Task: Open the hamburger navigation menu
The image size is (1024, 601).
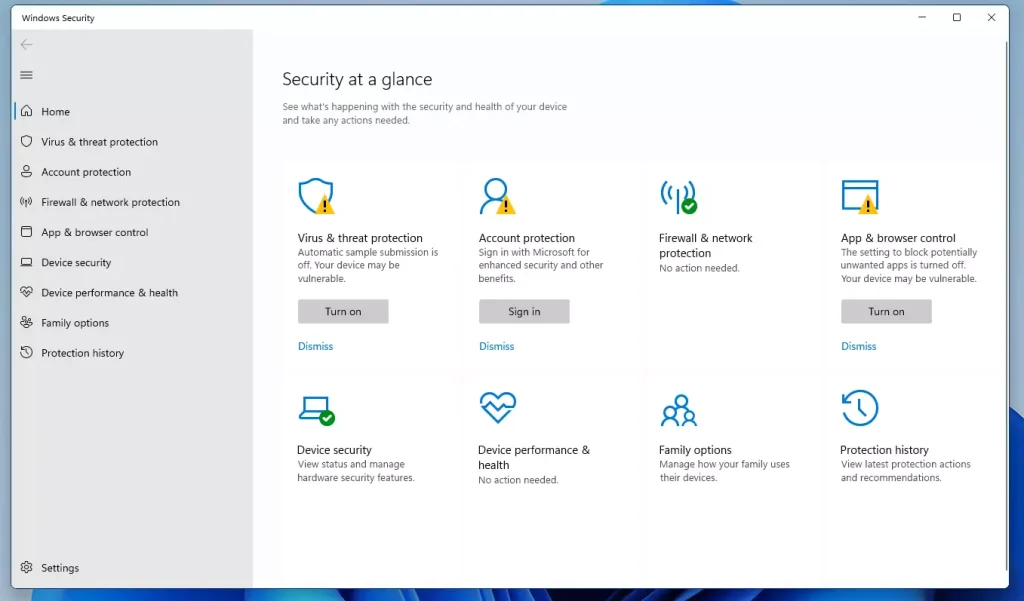Action: [26, 75]
